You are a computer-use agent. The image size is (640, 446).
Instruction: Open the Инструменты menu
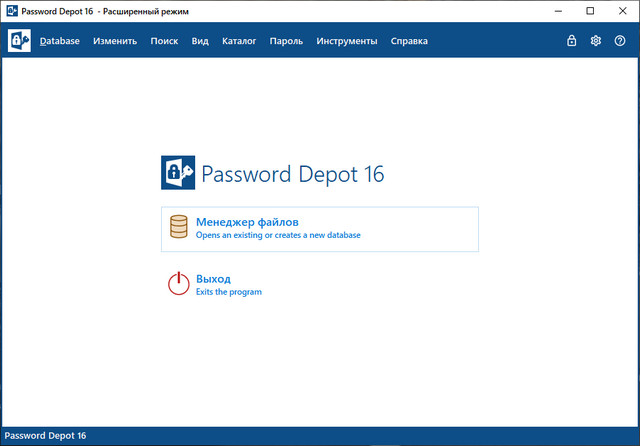tap(347, 41)
